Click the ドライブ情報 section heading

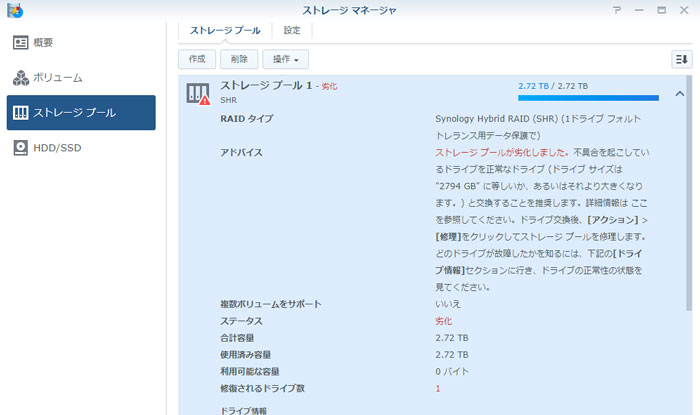coord(243,411)
